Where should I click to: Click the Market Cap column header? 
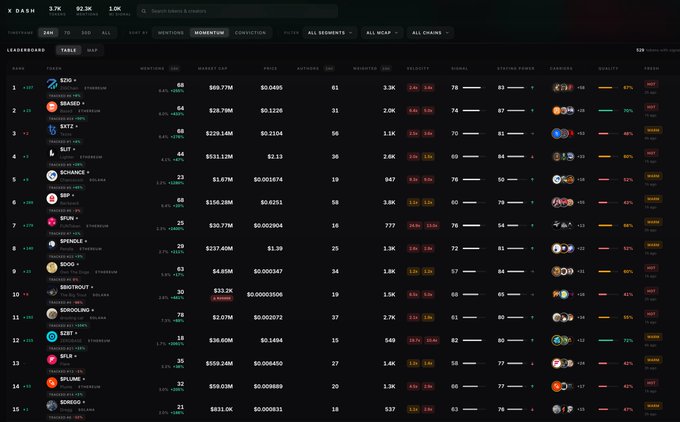point(212,69)
